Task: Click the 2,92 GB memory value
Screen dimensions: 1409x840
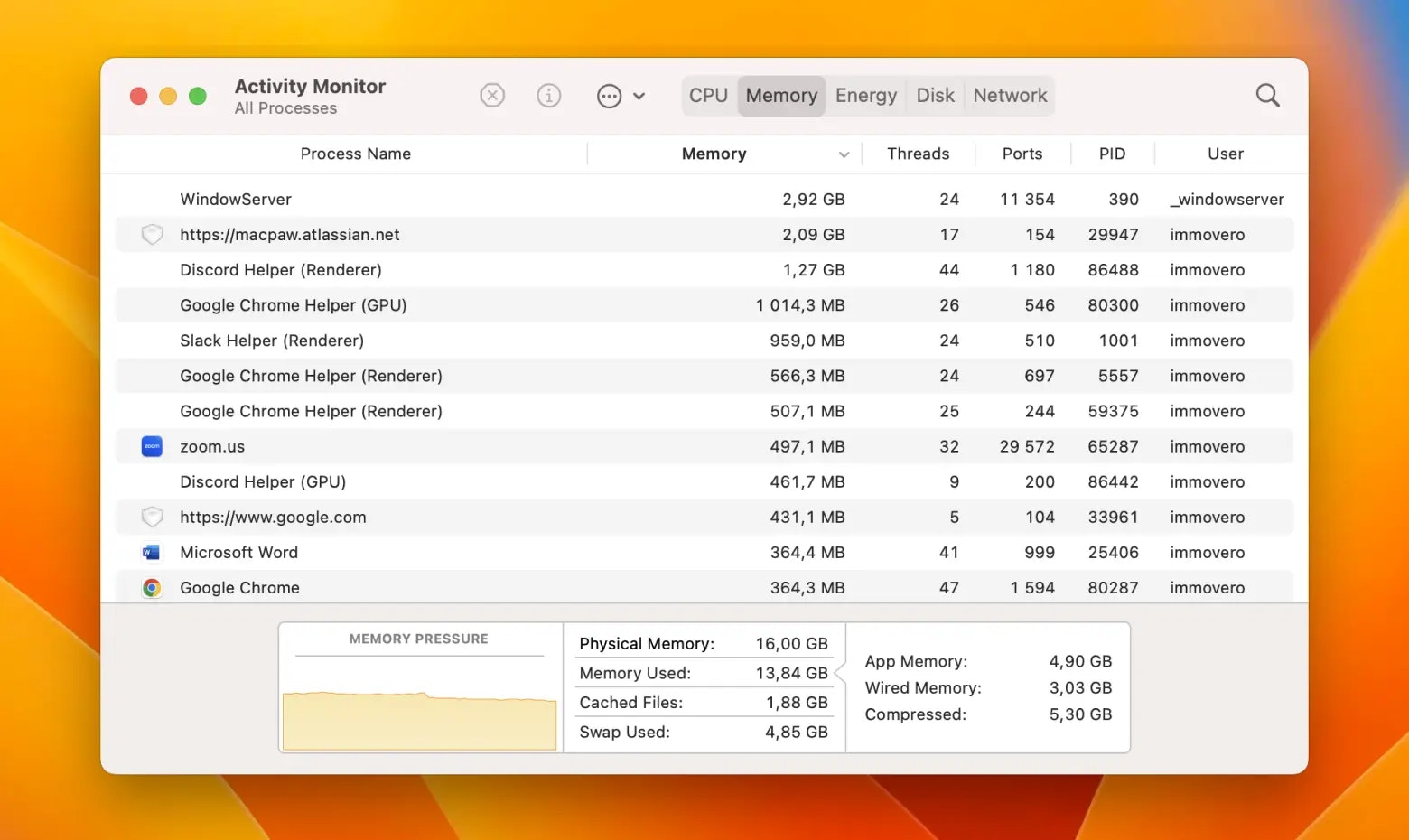Action: pyautogui.click(x=814, y=200)
